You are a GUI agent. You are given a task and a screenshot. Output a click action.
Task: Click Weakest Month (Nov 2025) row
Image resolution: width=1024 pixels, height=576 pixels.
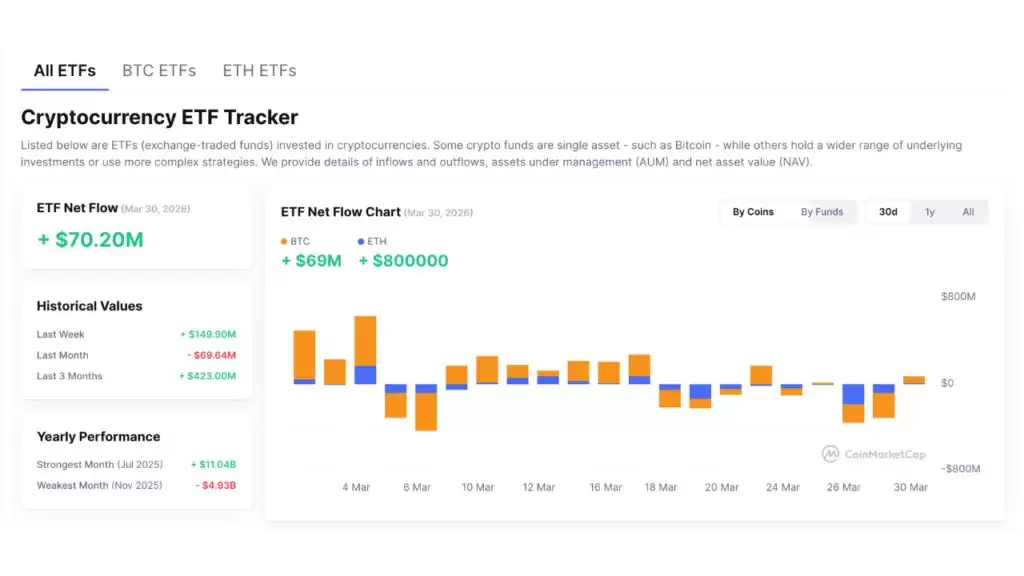click(136, 485)
